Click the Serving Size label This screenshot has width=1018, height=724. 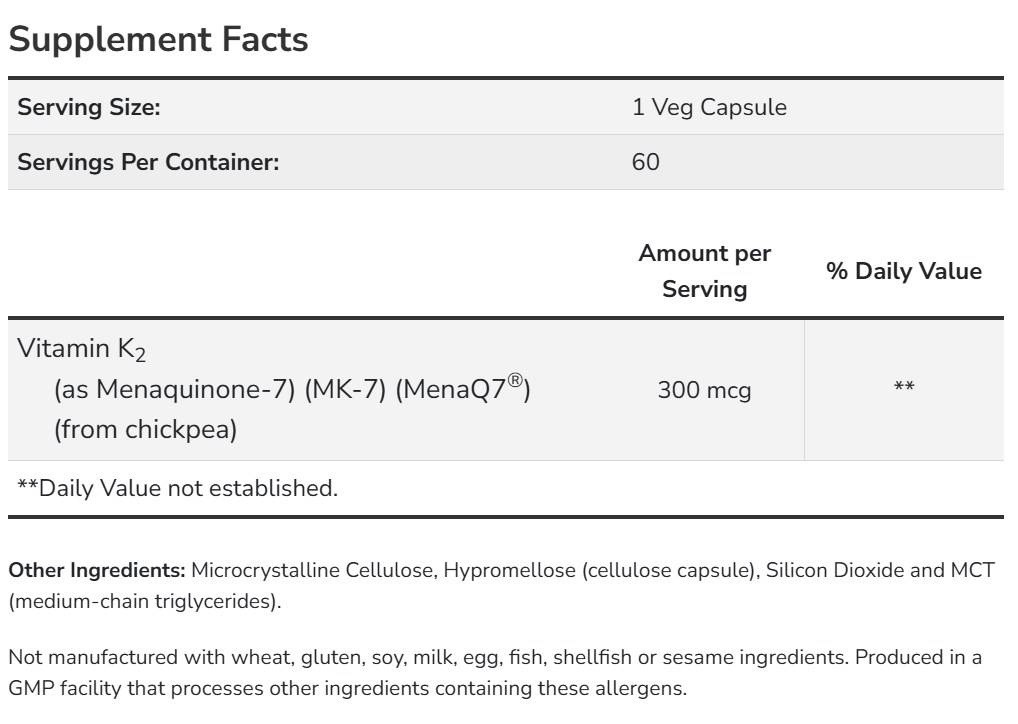(89, 108)
